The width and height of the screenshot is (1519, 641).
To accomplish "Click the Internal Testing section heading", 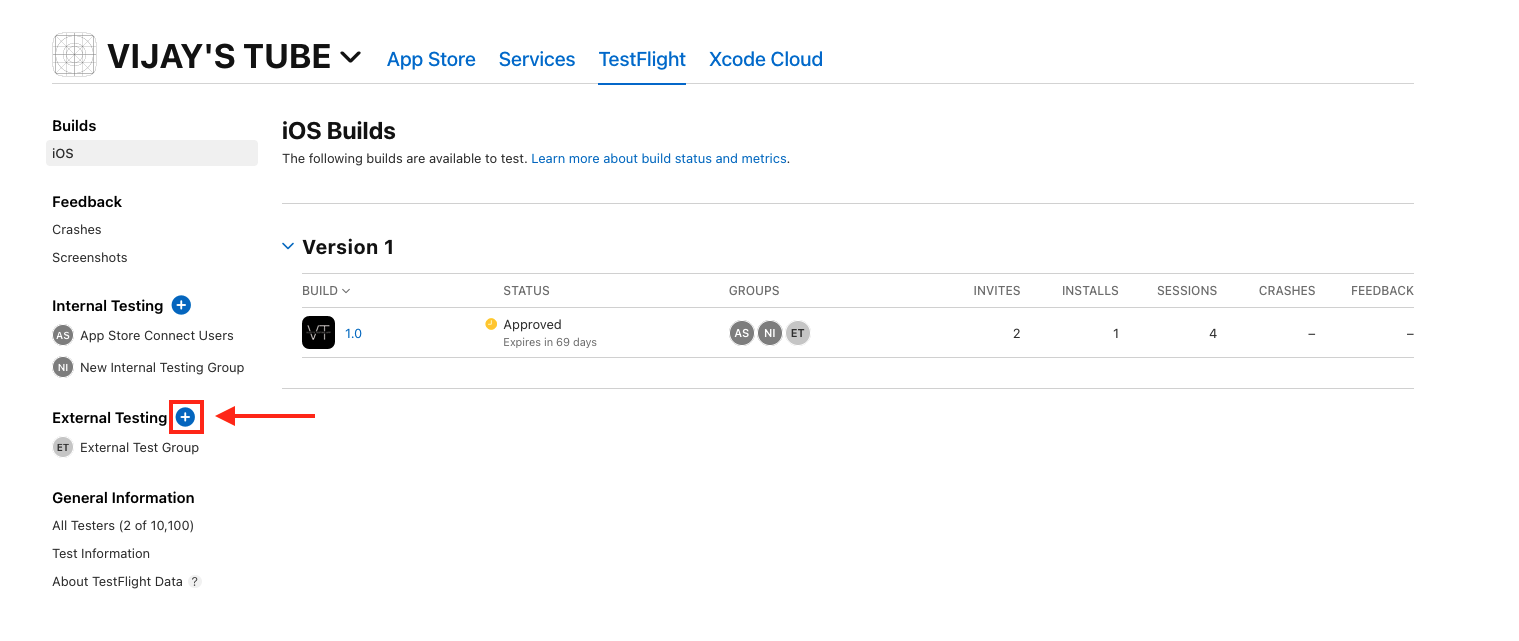I will pos(107,306).
